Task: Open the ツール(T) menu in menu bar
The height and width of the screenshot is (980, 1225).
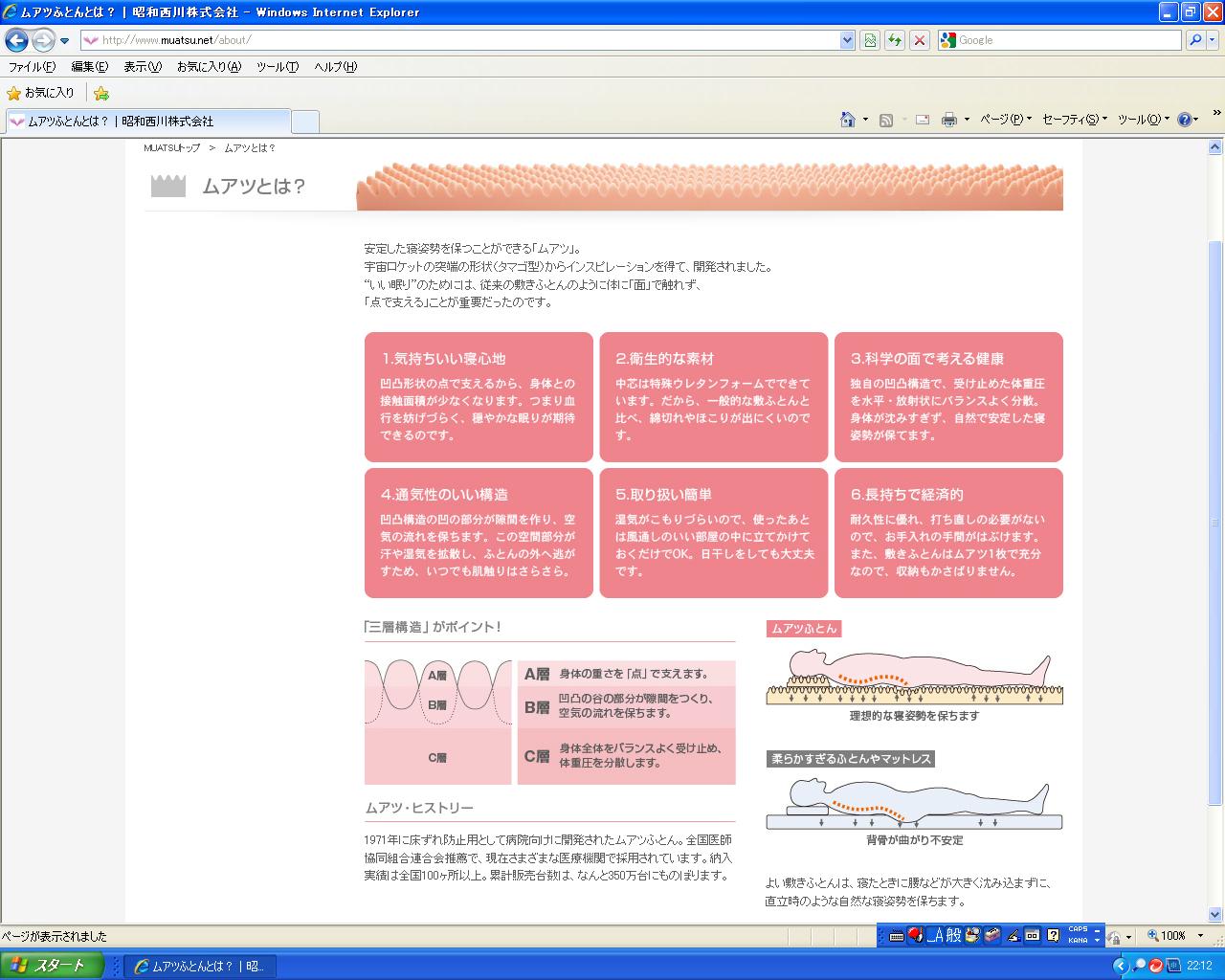Action: pyautogui.click(x=278, y=67)
